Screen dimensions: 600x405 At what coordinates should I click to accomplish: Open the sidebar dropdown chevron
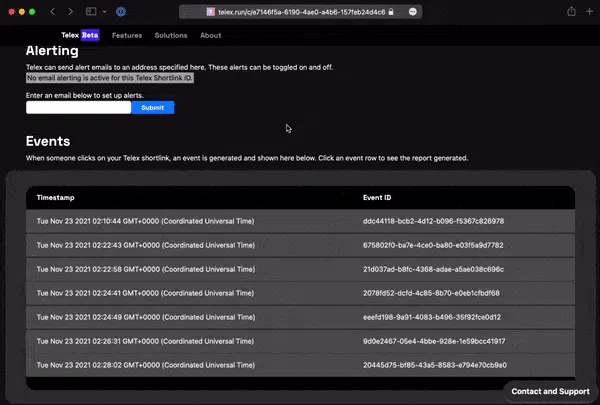tap(104, 12)
